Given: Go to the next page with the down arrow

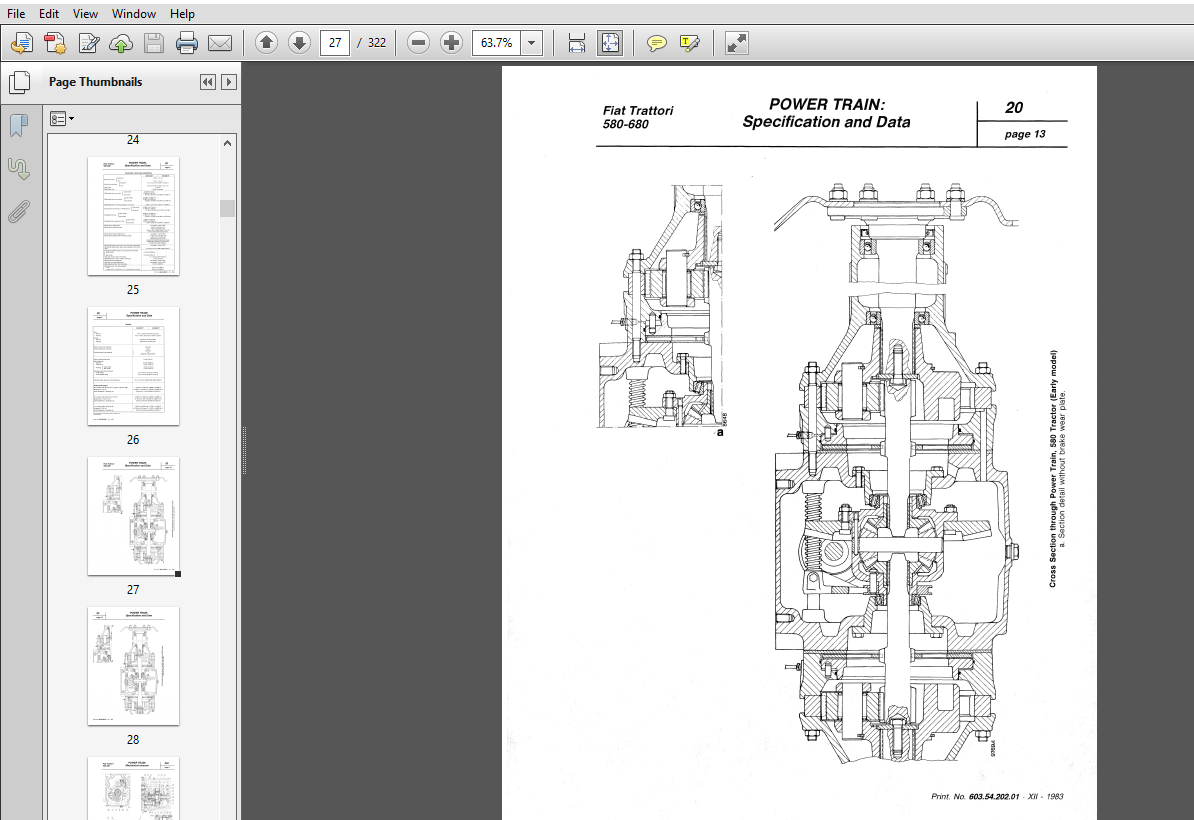Looking at the screenshot, I should coord(299,43).
